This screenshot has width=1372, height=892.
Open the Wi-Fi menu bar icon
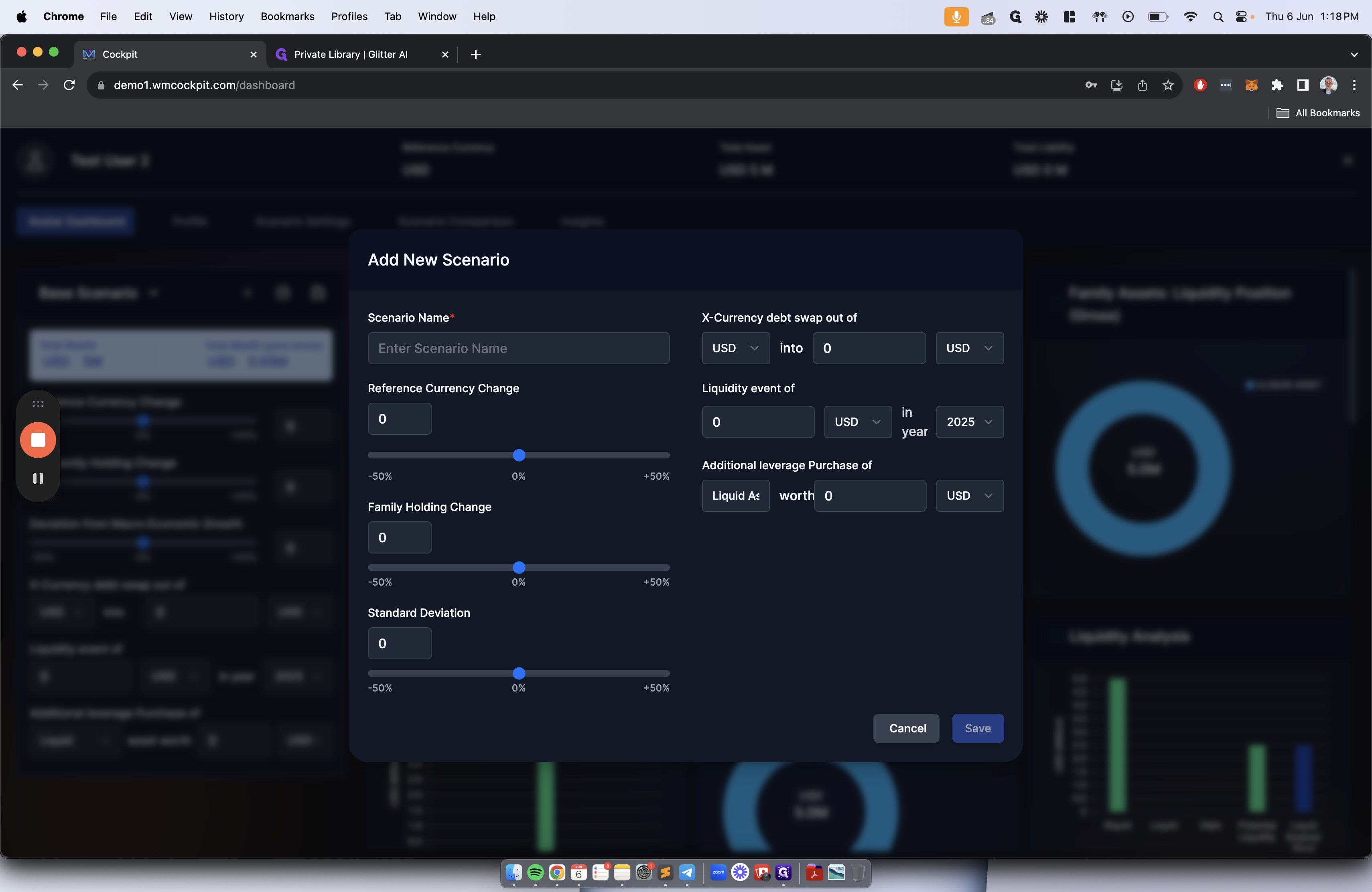tap(1190, 17)
